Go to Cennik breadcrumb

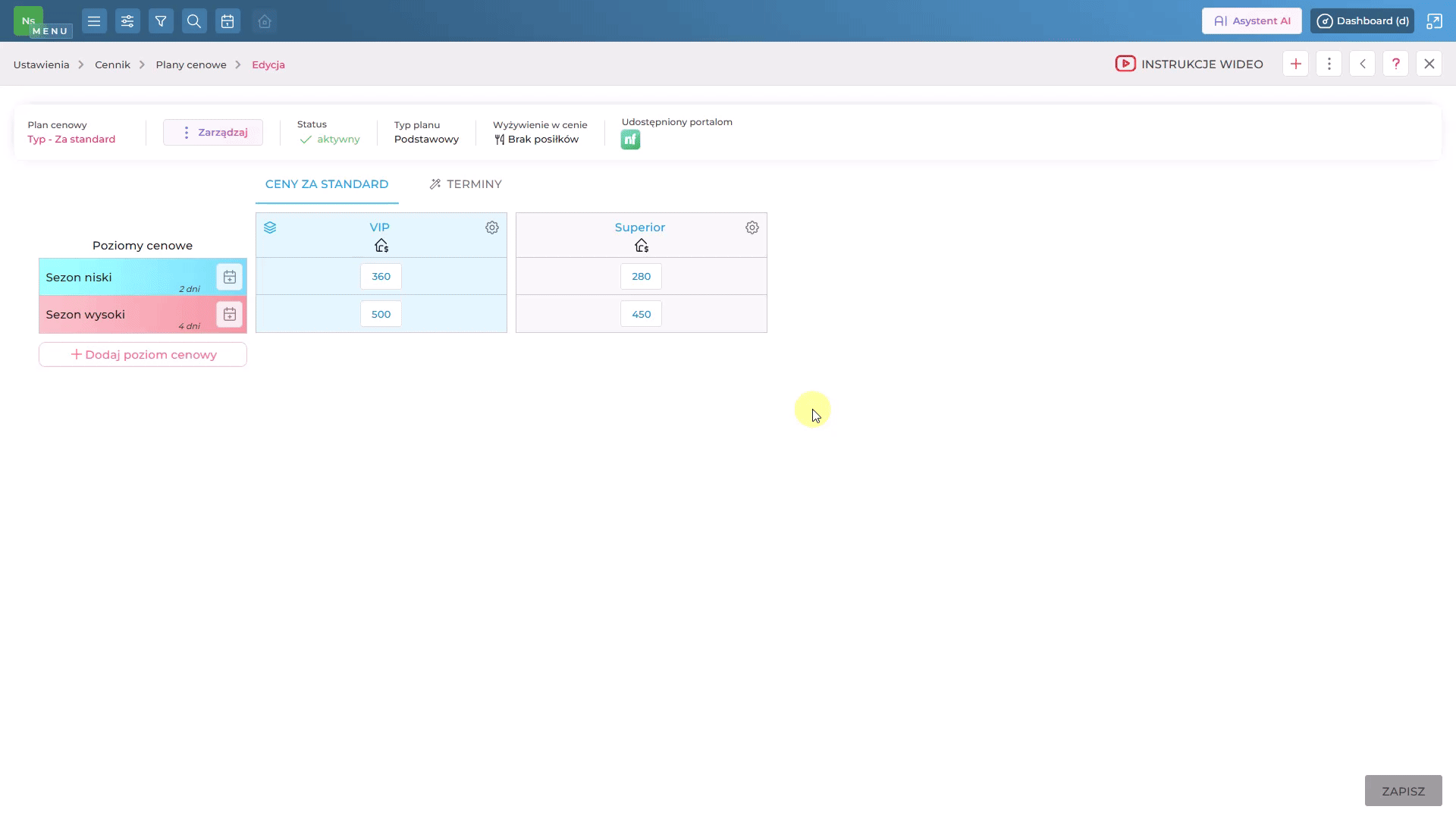(x=112, y=64)
